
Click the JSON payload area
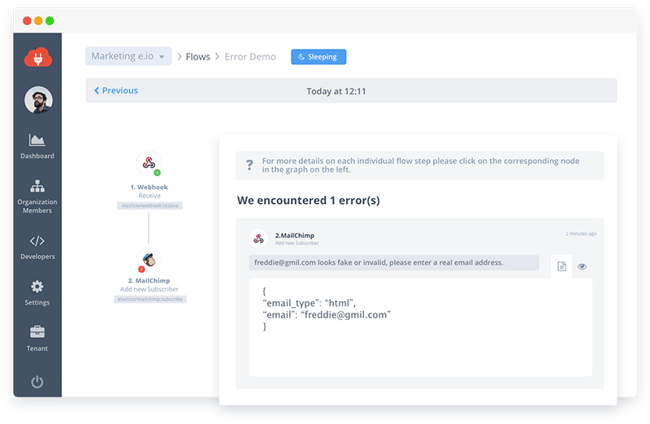(x=420, y=327)
